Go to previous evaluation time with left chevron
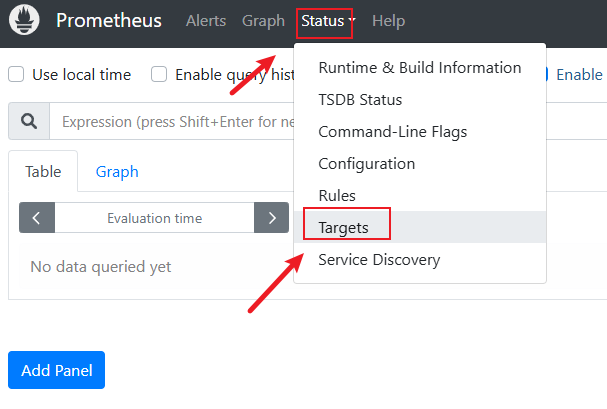Screen dimensions: 607x409 pos(37,217)
